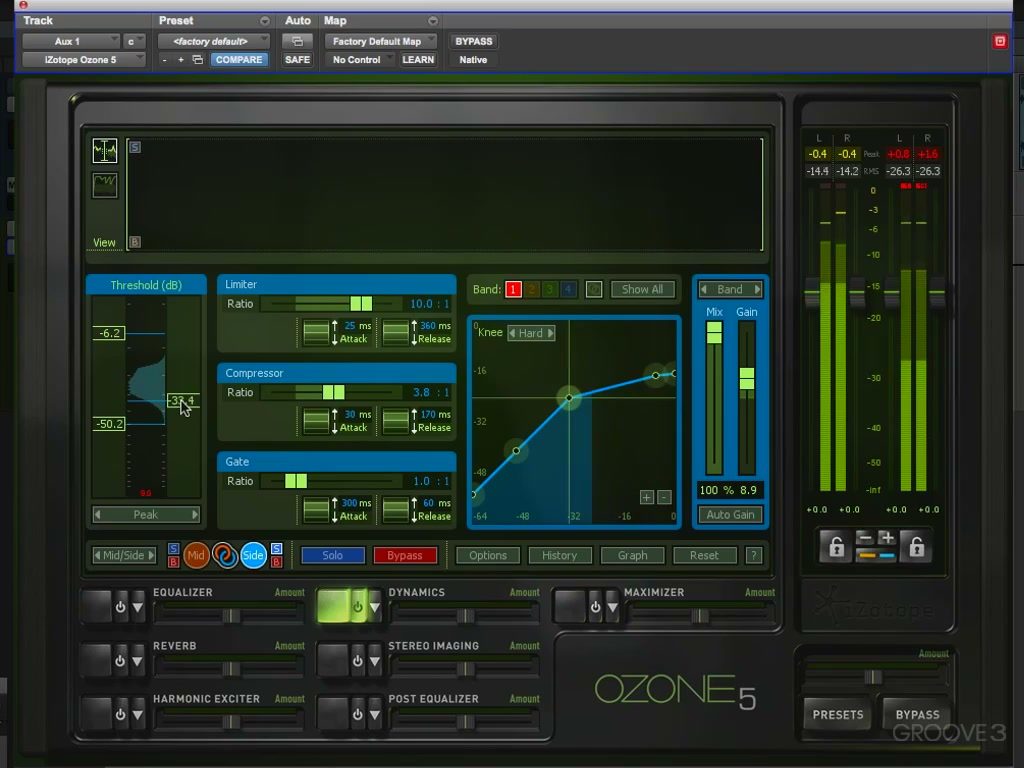Open the factory default preset dropdown
Screen dimensions: 1024x768
(214, 41)
